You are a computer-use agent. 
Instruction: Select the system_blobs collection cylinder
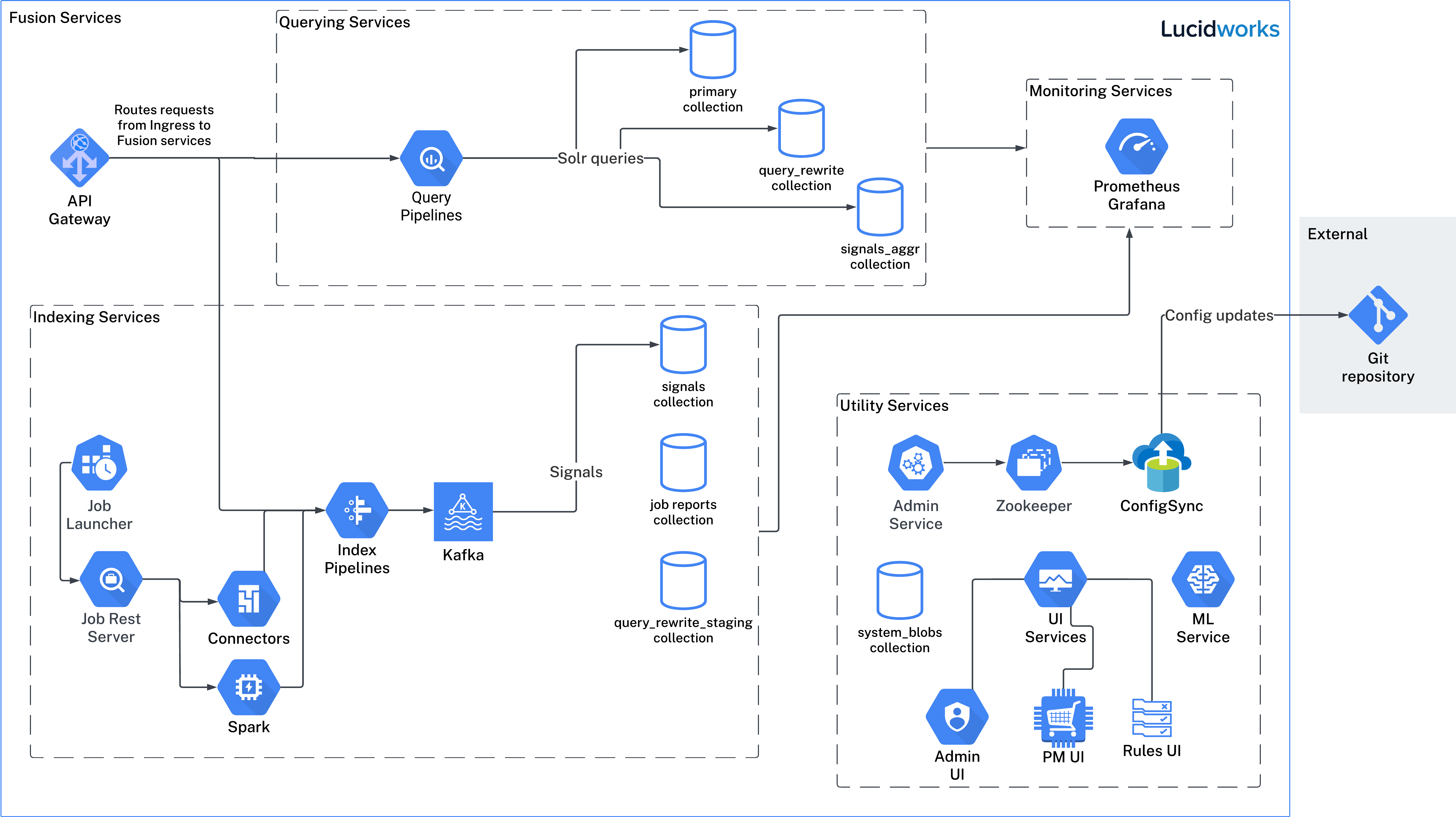tap(900, 590)
